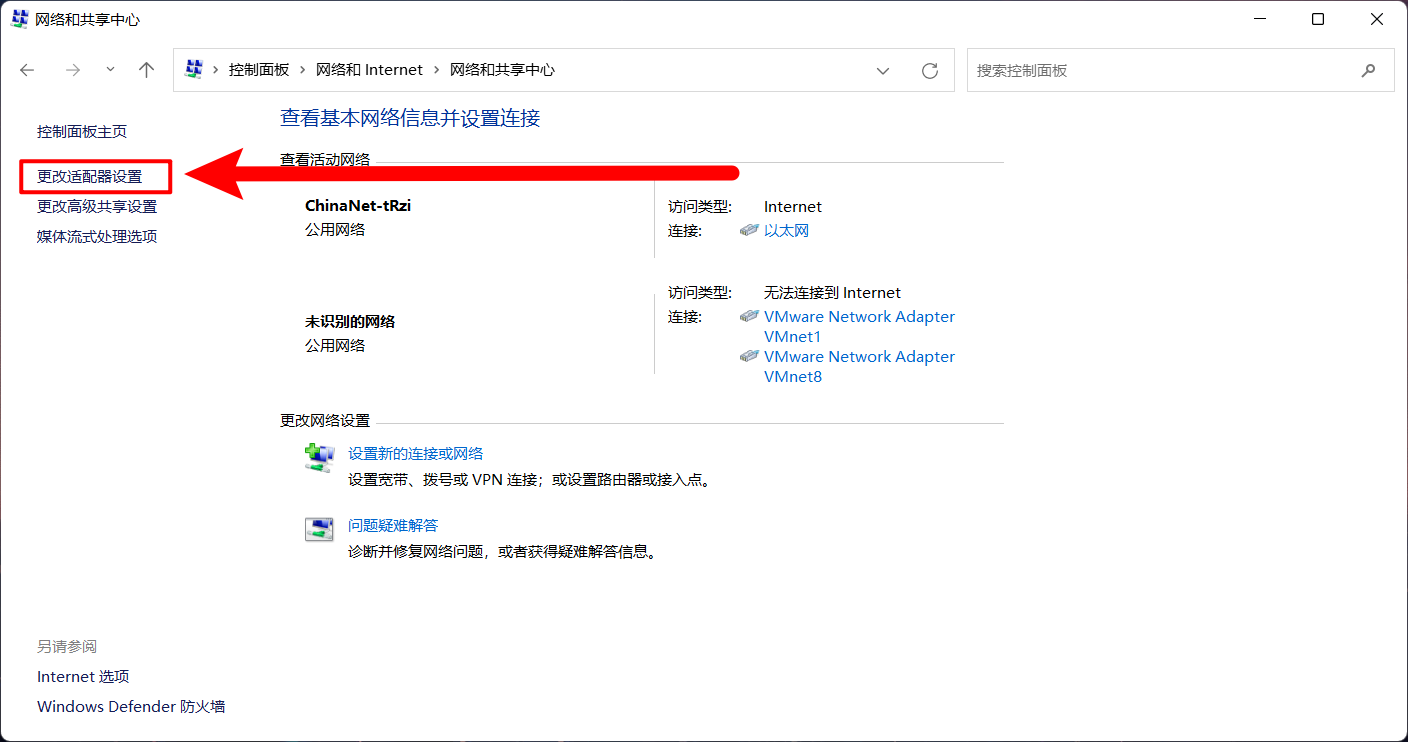Screen dimensions: 1408x742
Task: Click the window title bar network icon
Action: coord(20,19)
